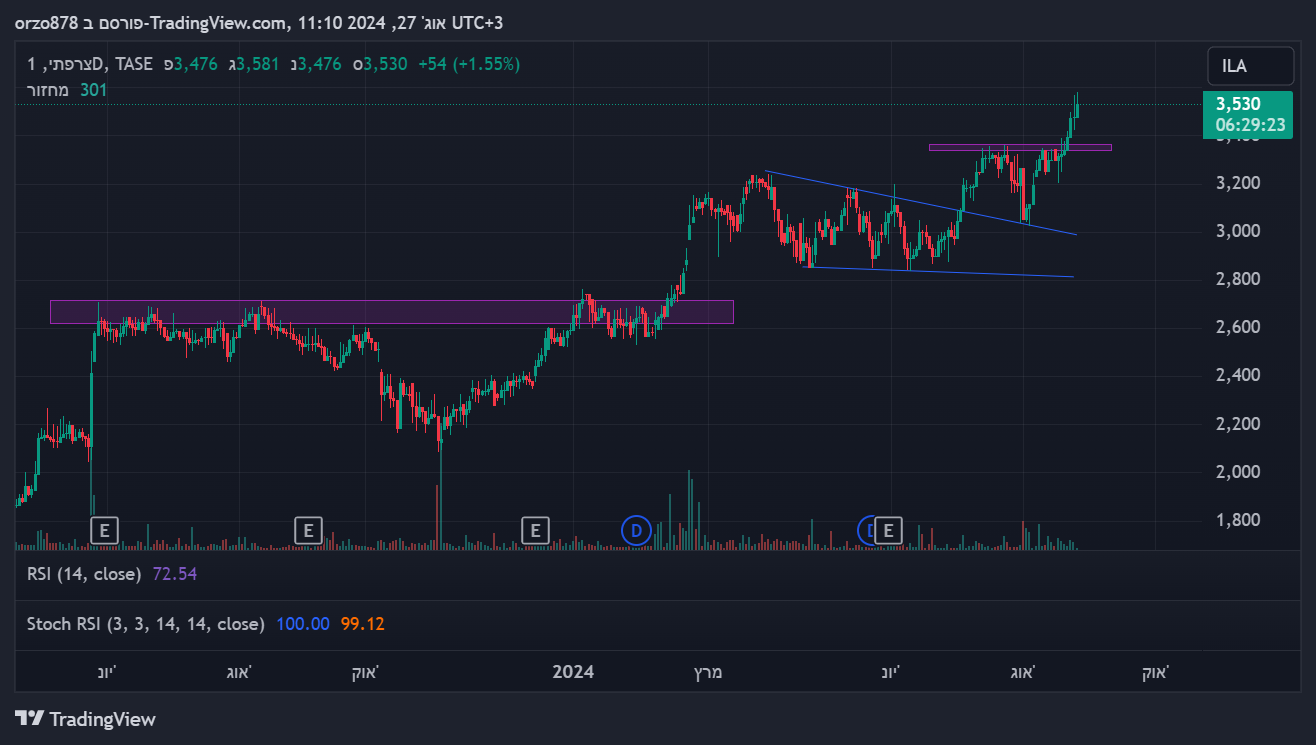Click the TradingView logo icon
This screenshot has height=745, width=1316.
[x=31, y=719]
